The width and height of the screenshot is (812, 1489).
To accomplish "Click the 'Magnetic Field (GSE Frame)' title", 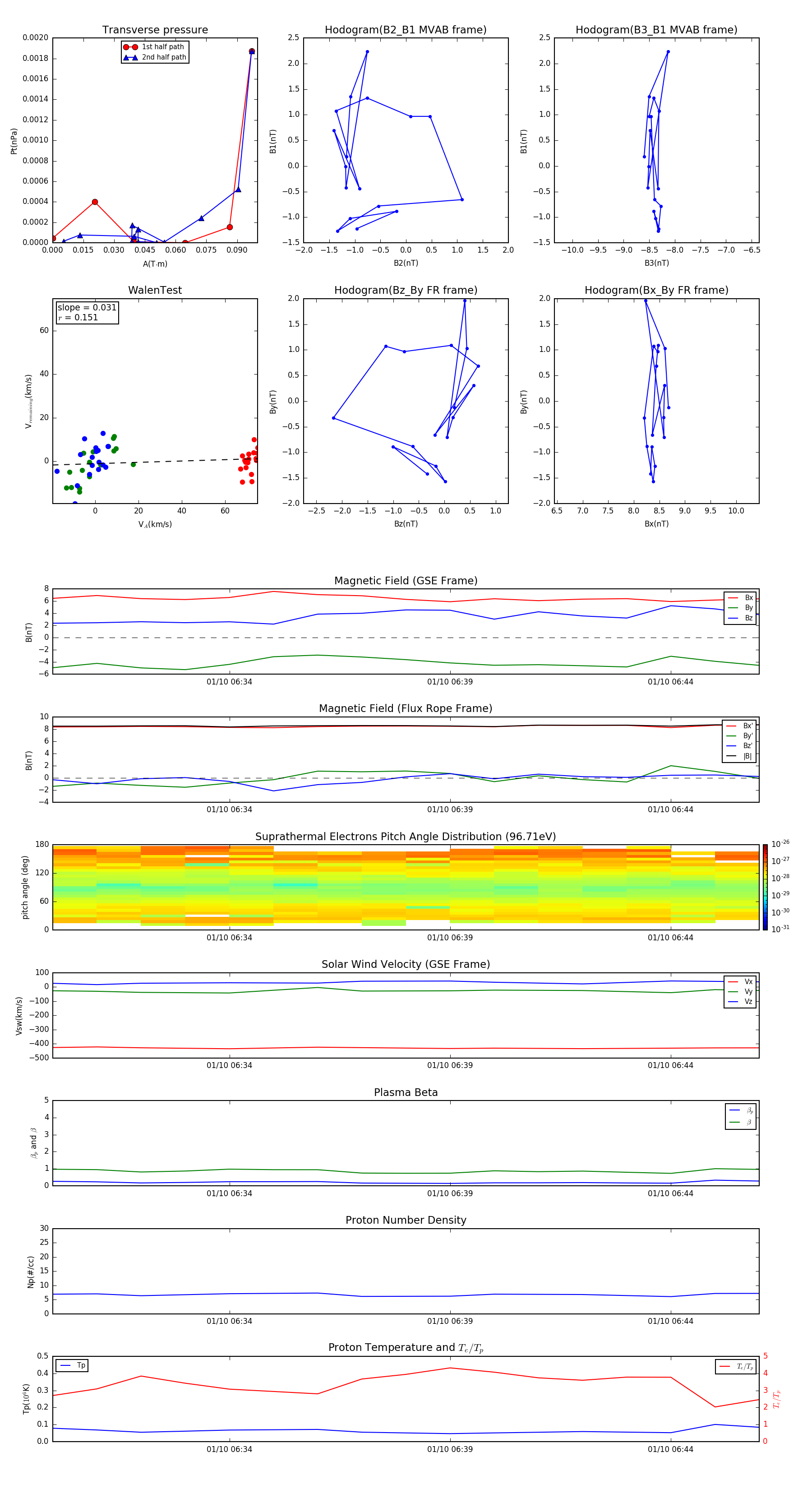I will point(406,581).
